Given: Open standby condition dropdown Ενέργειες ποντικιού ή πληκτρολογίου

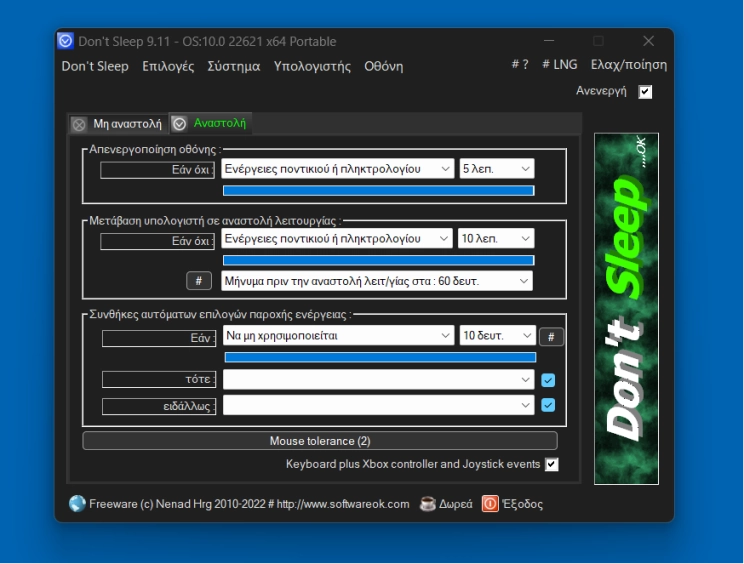Looking at the screenshot, I should click(336, 239).
